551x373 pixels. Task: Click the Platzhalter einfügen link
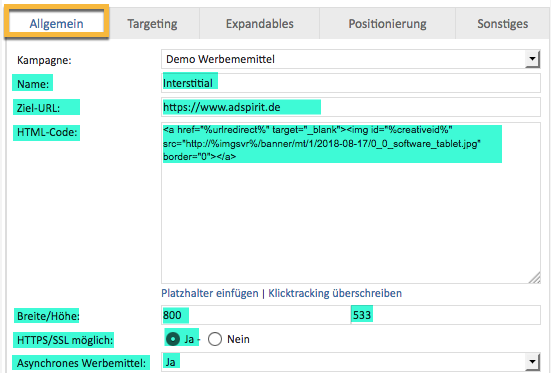tap(209, 293)
